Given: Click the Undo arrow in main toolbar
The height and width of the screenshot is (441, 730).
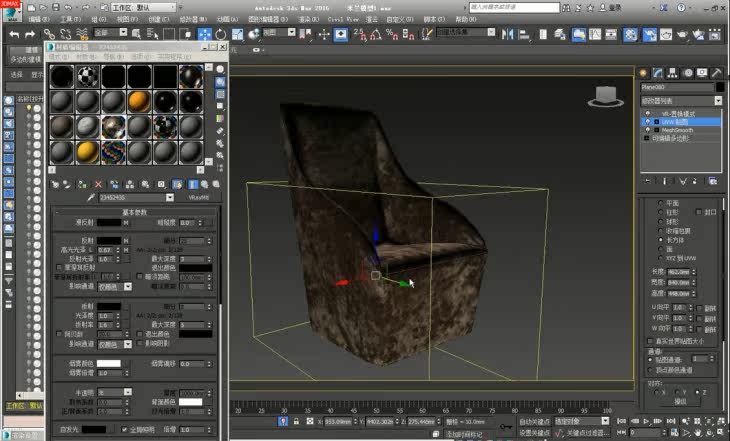Looking at the screenshot, I should [x=14, y=34].
